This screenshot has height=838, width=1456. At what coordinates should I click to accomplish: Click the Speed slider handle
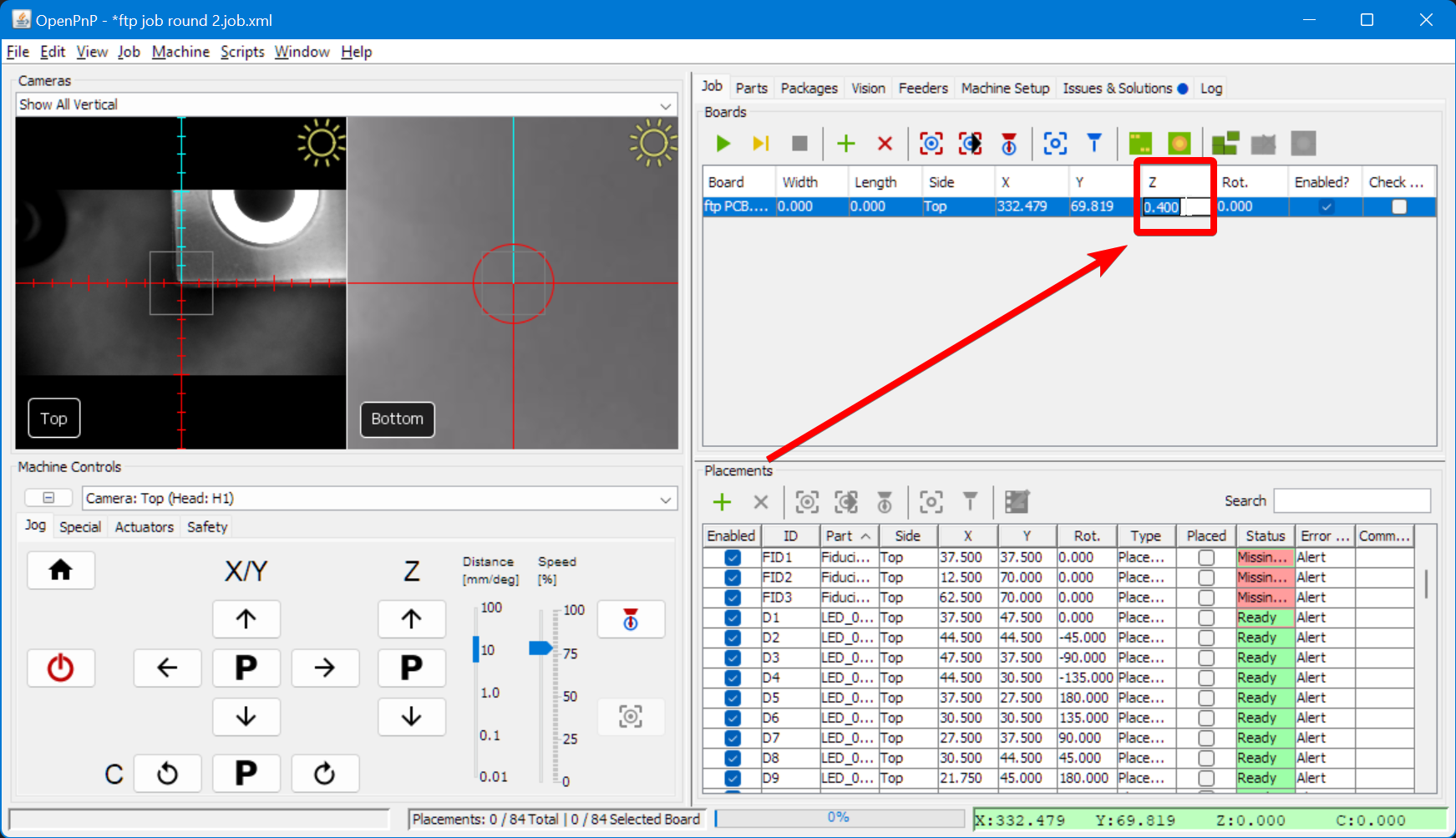pyautogui.click(x=540, y=648)
